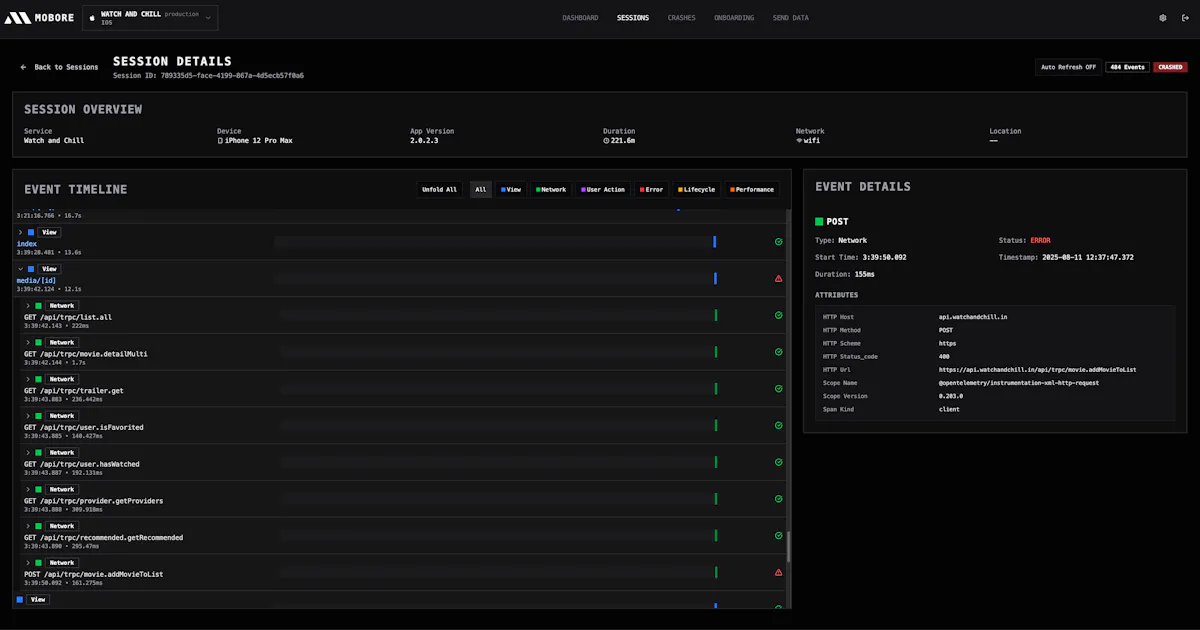Image resolution: width=1200 pixels, height=630 pixels.
Task: Click the red warning icon on movie.addMovieToList row
Action: (x=778, y=572)
